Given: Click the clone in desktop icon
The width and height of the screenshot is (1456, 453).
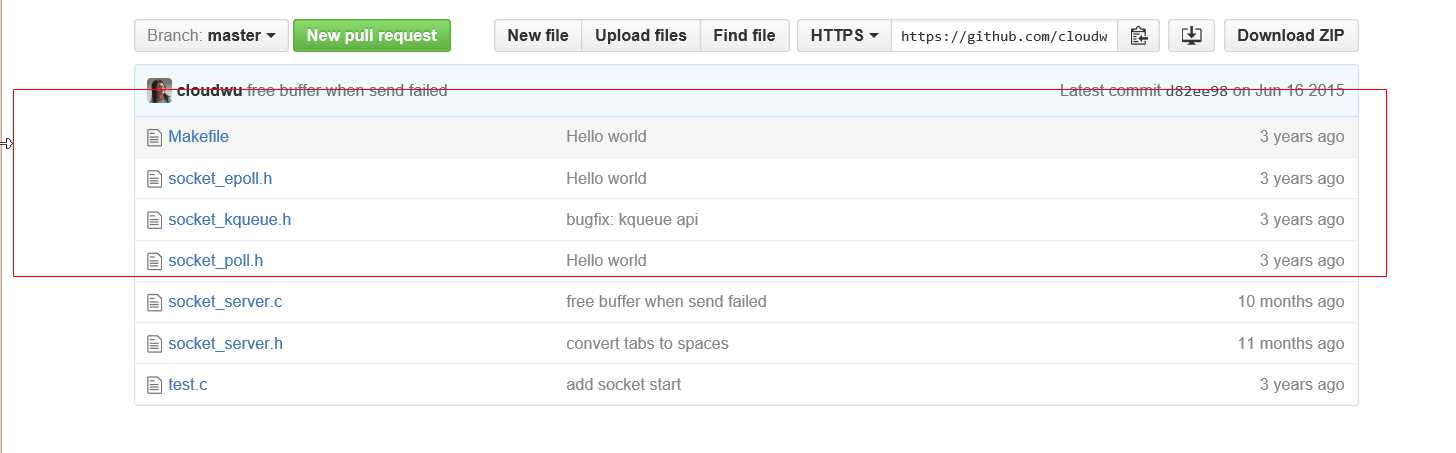Looking at the screenshot, I should click(1190, 36).
